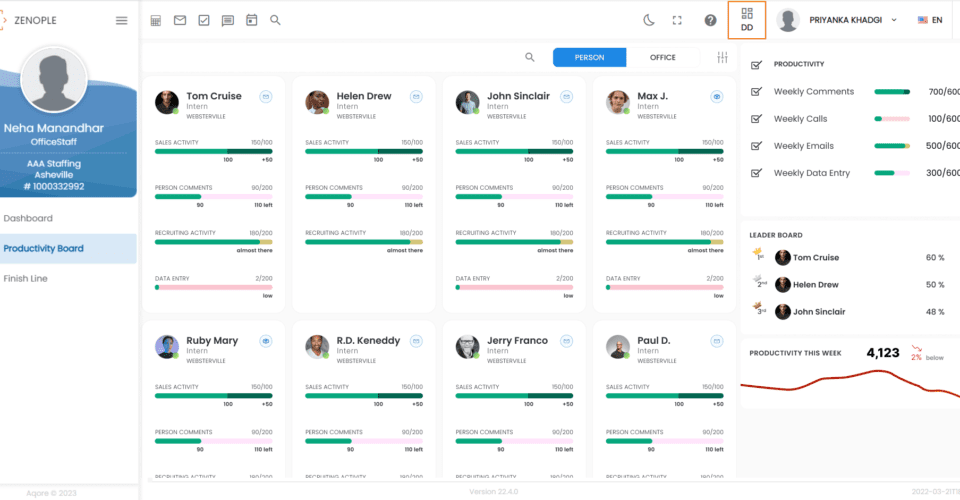Click the 4,123 productivity value
This screenshot has height=500, width=960.
point(883,353)
